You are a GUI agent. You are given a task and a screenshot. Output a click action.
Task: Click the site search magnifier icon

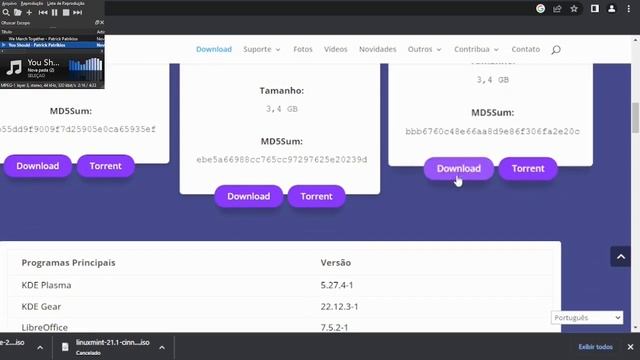(556, 50)
